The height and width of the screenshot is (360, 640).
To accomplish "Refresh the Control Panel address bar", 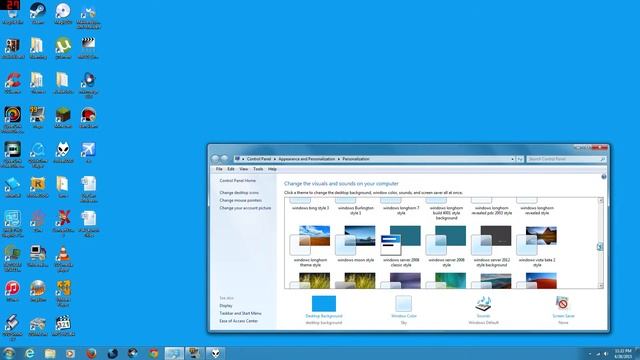I will tap(520, 159).
